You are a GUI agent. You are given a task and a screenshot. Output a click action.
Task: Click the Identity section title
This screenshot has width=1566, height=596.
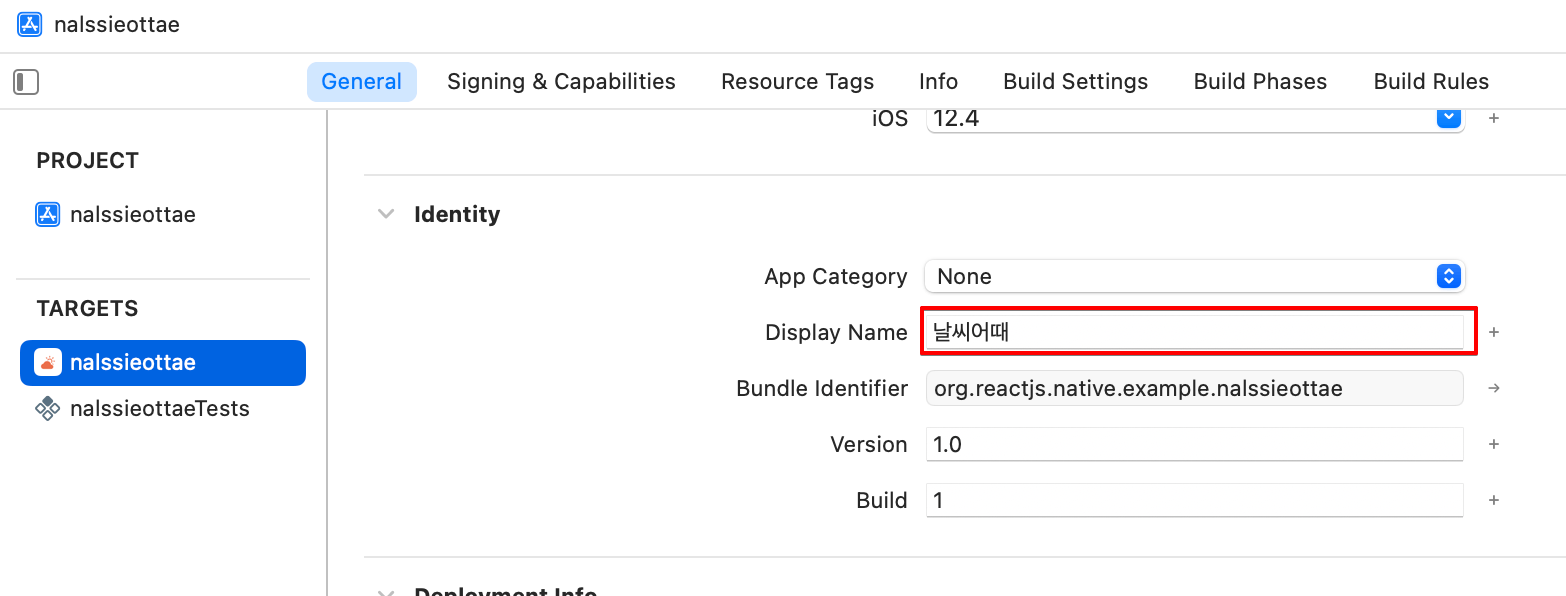(x=457, y=214)
